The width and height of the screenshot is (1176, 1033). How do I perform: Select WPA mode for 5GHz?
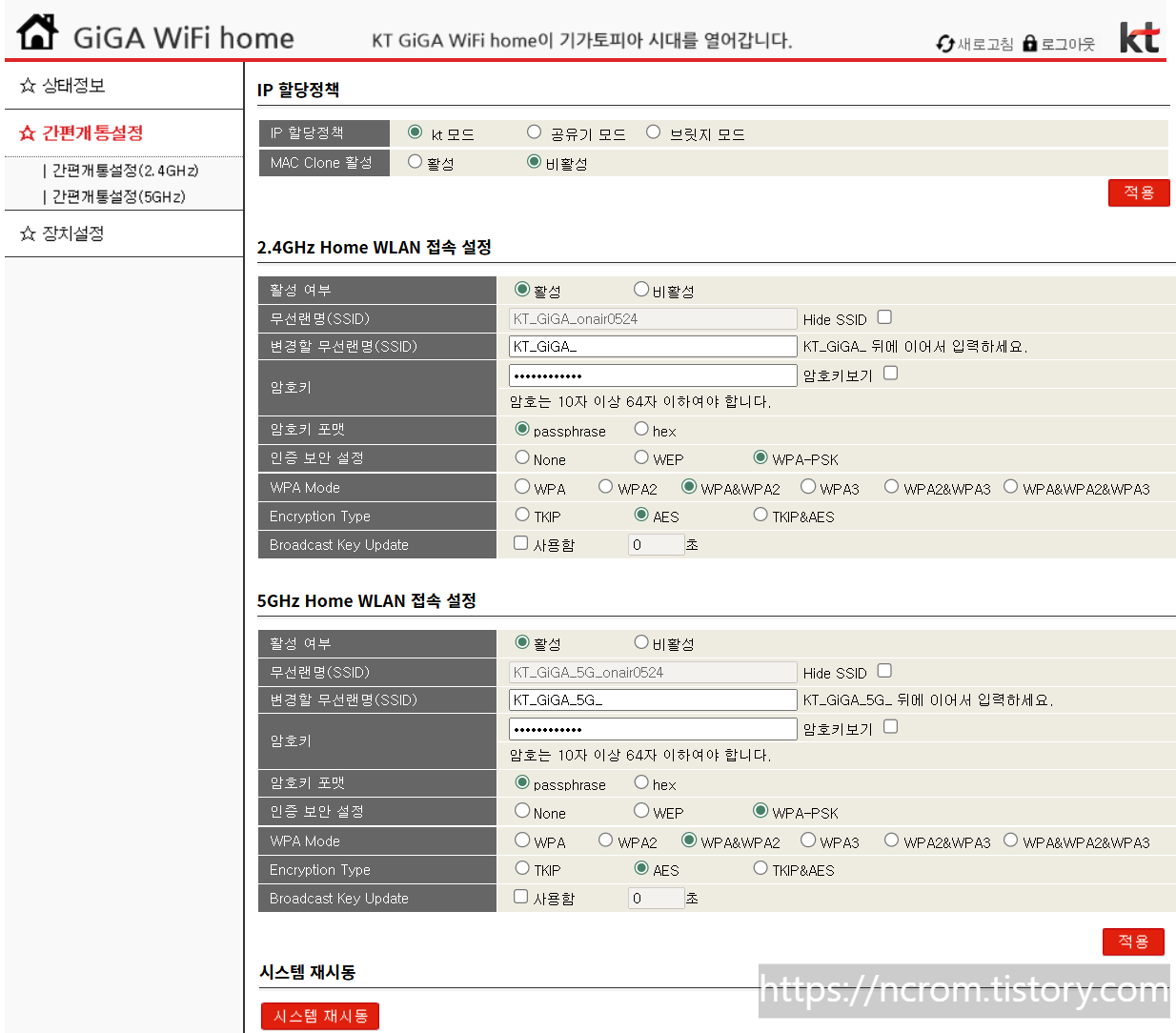coord(522,841)
